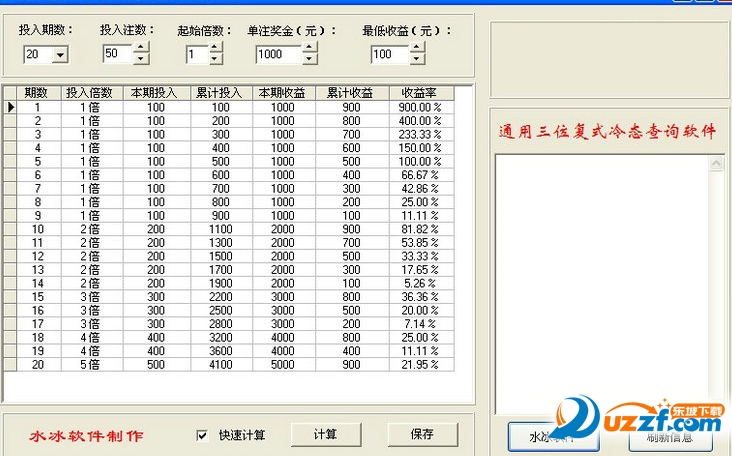Click the 投入期数 value field showing 20
The height and width of the screenshot is (456, 732).
[x=38, y=55]
